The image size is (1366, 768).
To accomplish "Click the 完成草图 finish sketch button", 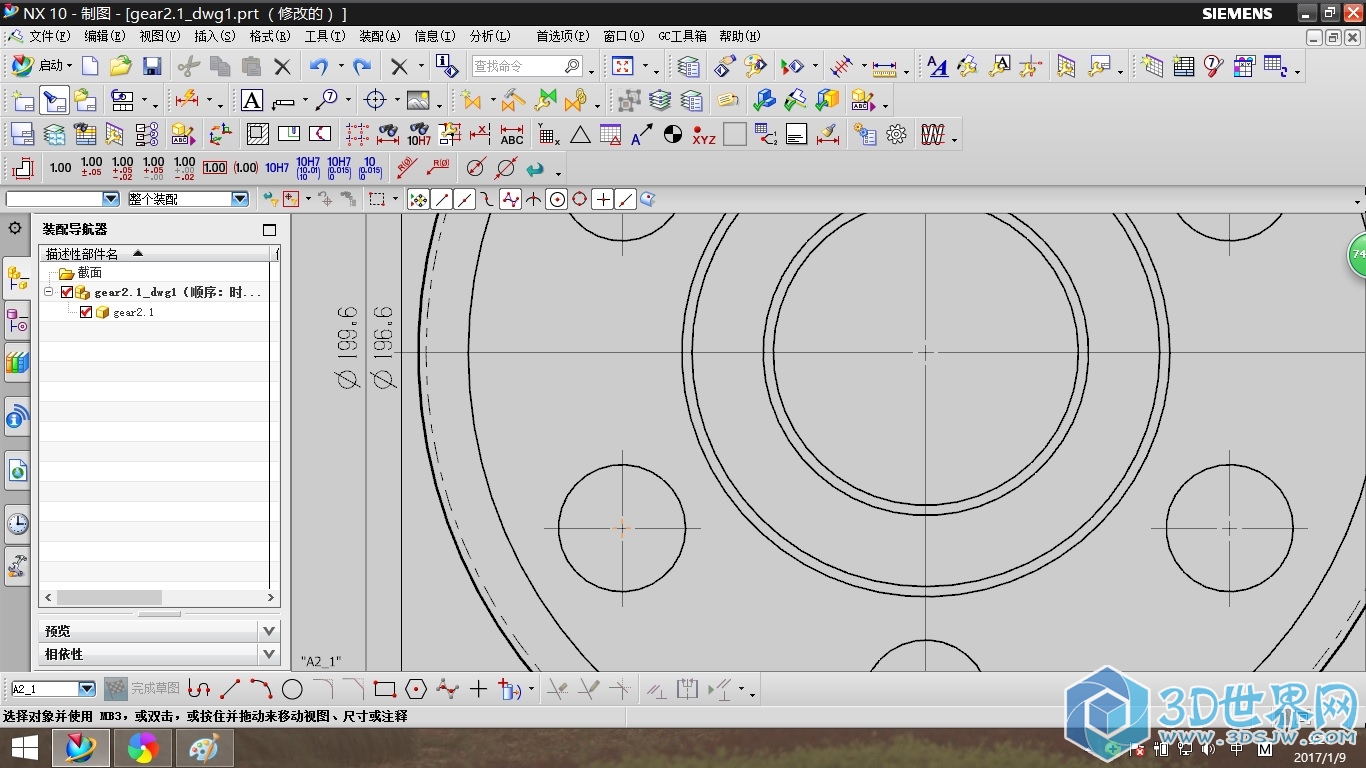I will (x=142, y=689).
